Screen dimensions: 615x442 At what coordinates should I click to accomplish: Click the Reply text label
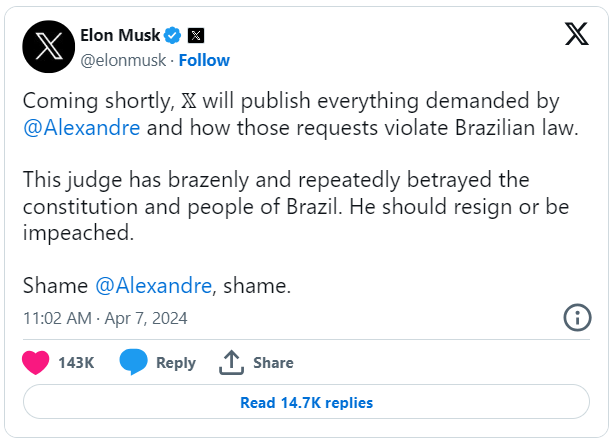176,363
